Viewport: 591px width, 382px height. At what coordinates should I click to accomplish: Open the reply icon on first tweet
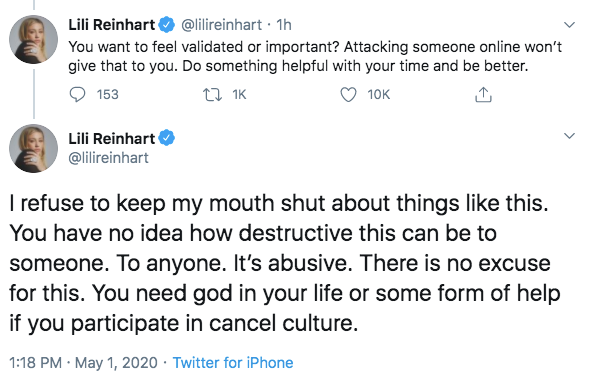pyautogui.click(x=77, y=95)
